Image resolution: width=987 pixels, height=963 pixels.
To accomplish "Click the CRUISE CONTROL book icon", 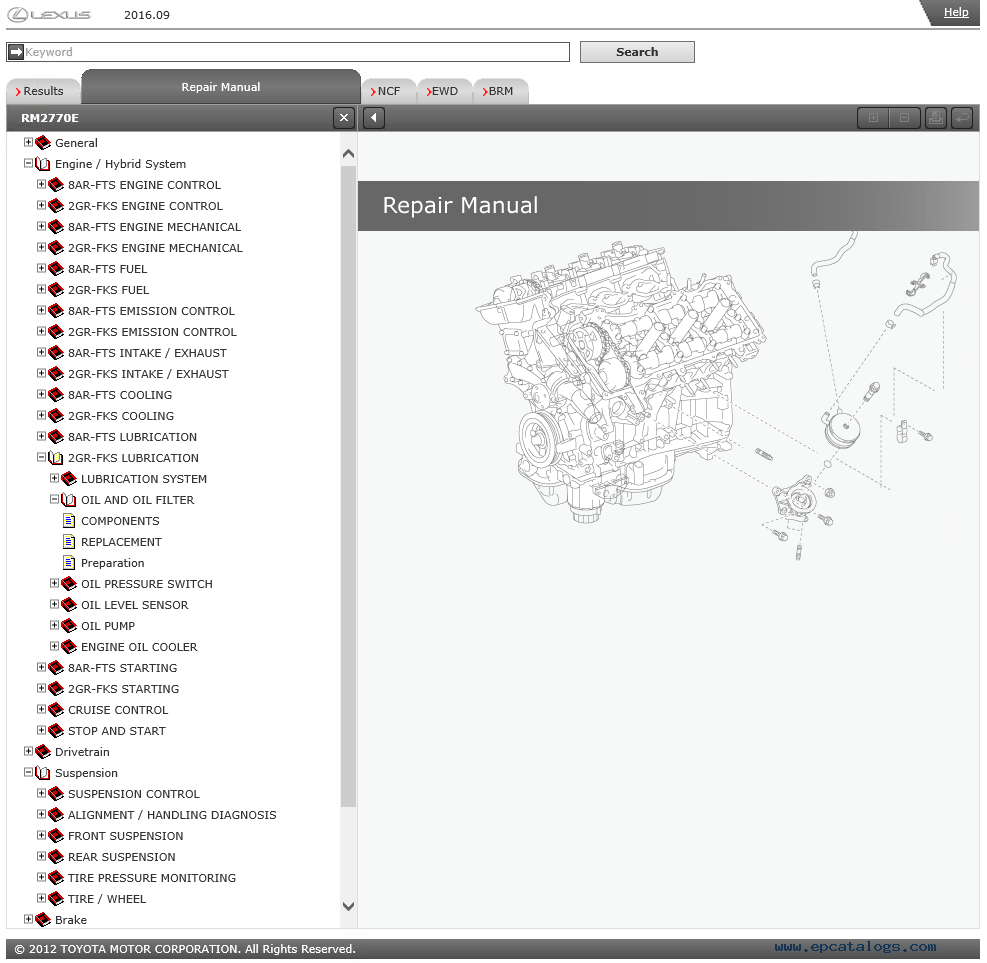I will 56,709.
